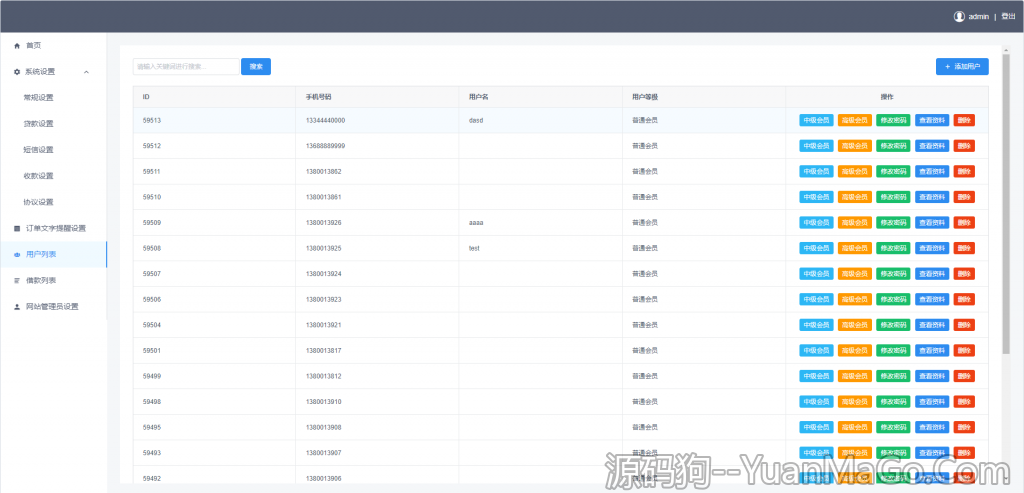Click the home icon beside 首页
The height and width of the screenshot is (493, 1024).
tap(17, 46)
